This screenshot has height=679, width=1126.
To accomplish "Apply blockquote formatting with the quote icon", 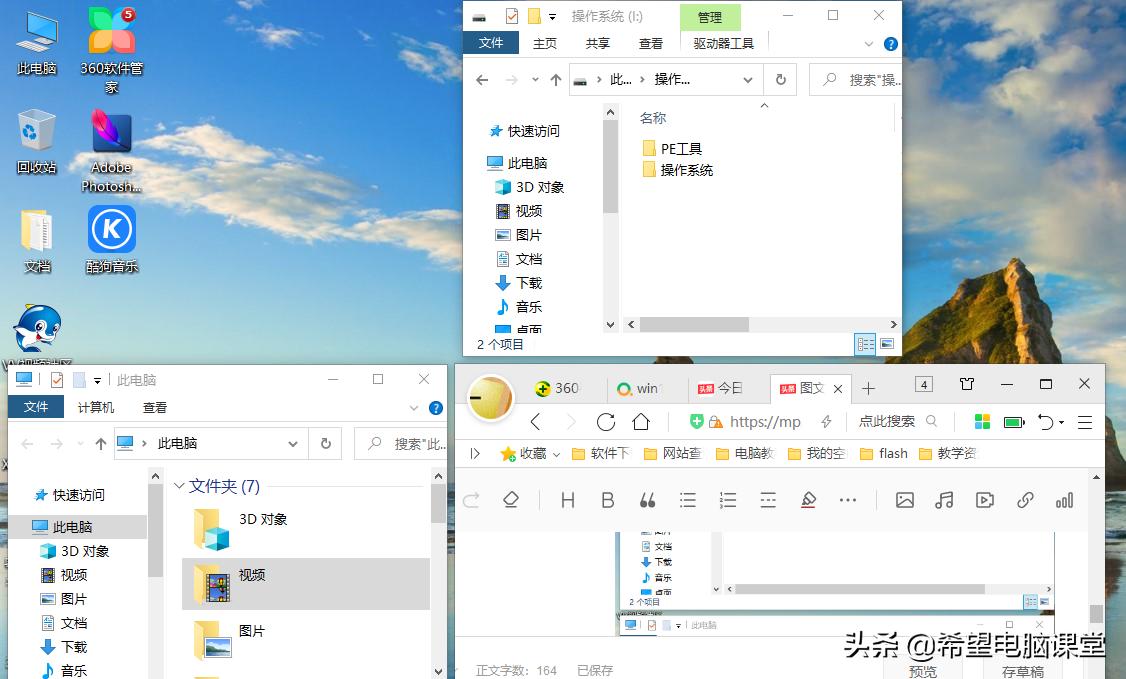I will [x=647, y=500].
